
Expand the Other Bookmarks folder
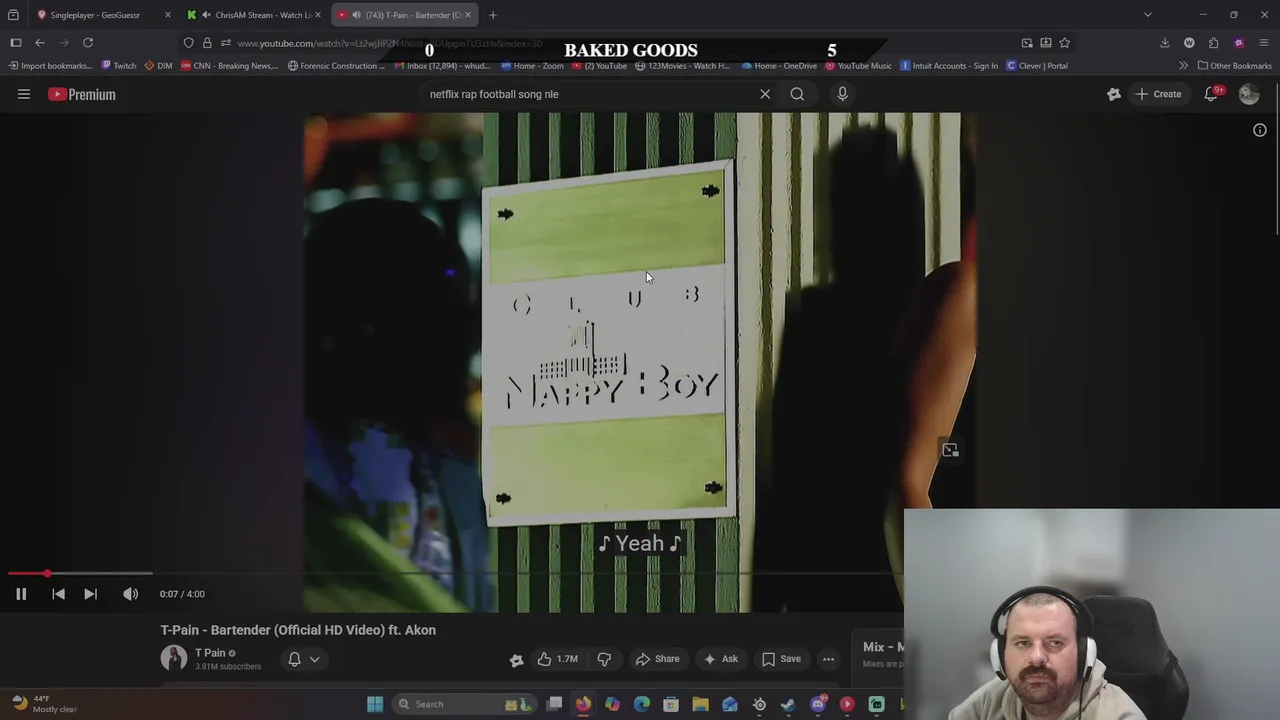(x=1234, y=66)
